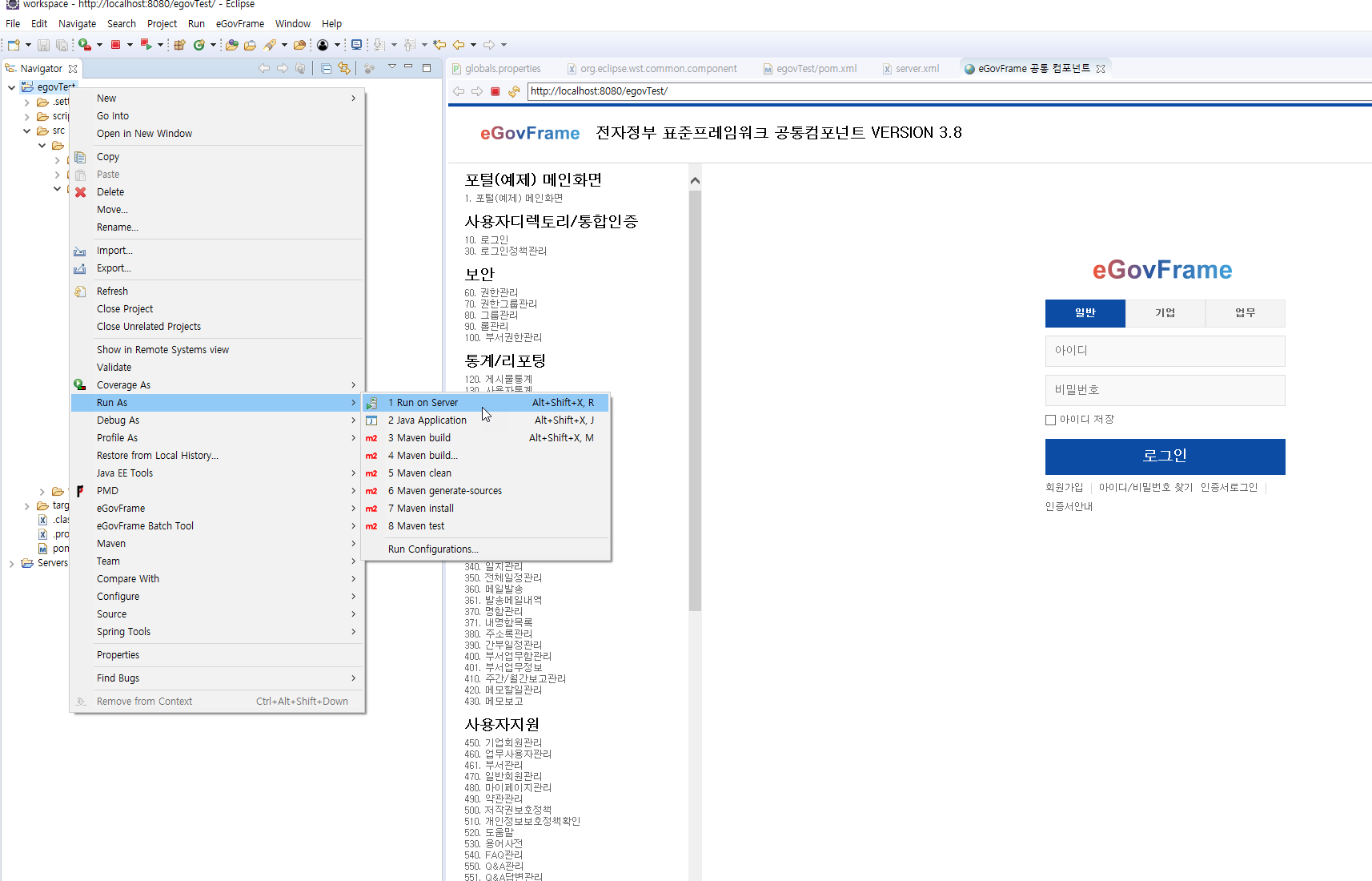Image resolution: width=1372 pixels, height=881 pixels.
Task: Click the browser URL address field
Action: [x=949, y=91]
